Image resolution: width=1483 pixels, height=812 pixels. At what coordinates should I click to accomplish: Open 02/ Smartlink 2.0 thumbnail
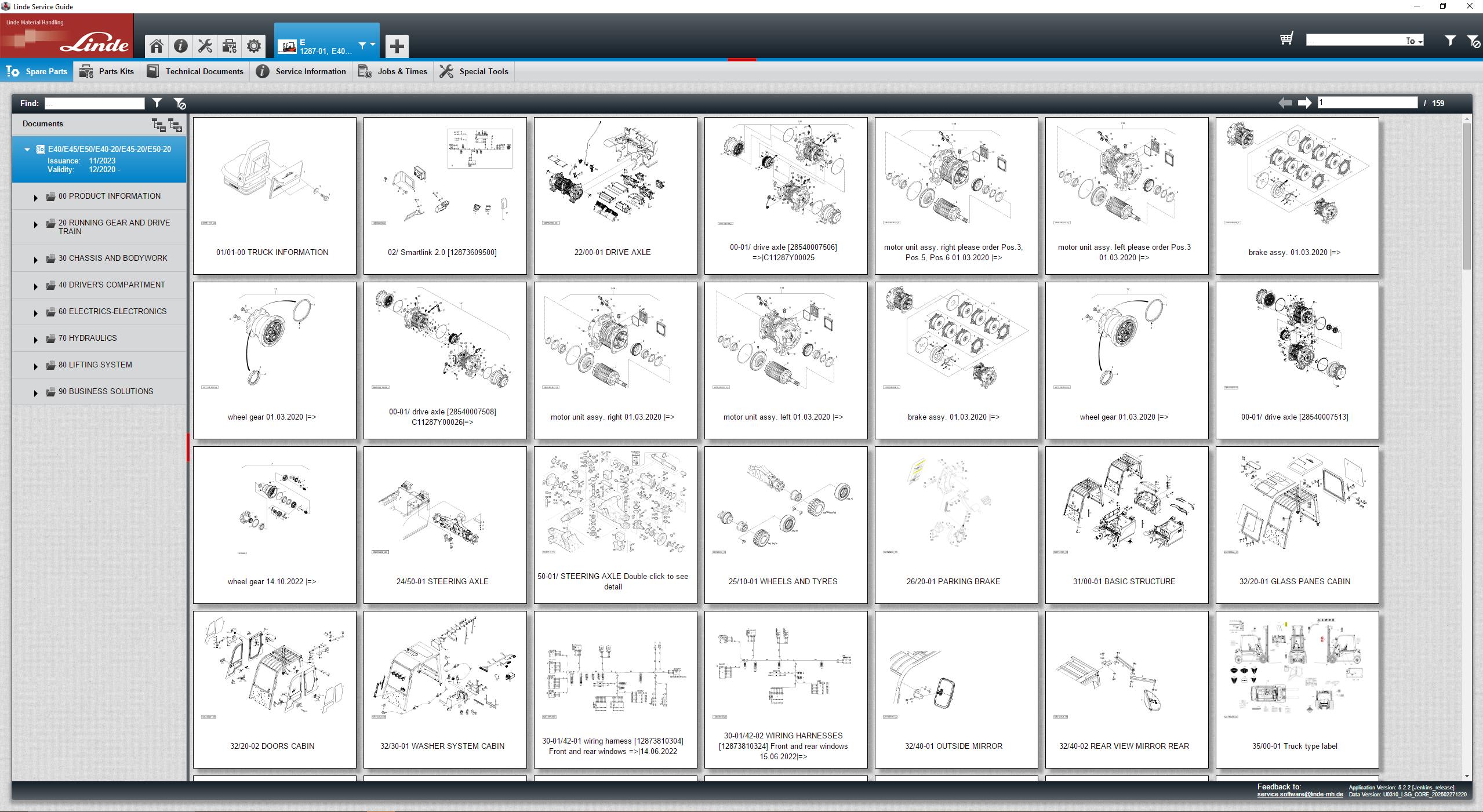[x=445, y=195]
